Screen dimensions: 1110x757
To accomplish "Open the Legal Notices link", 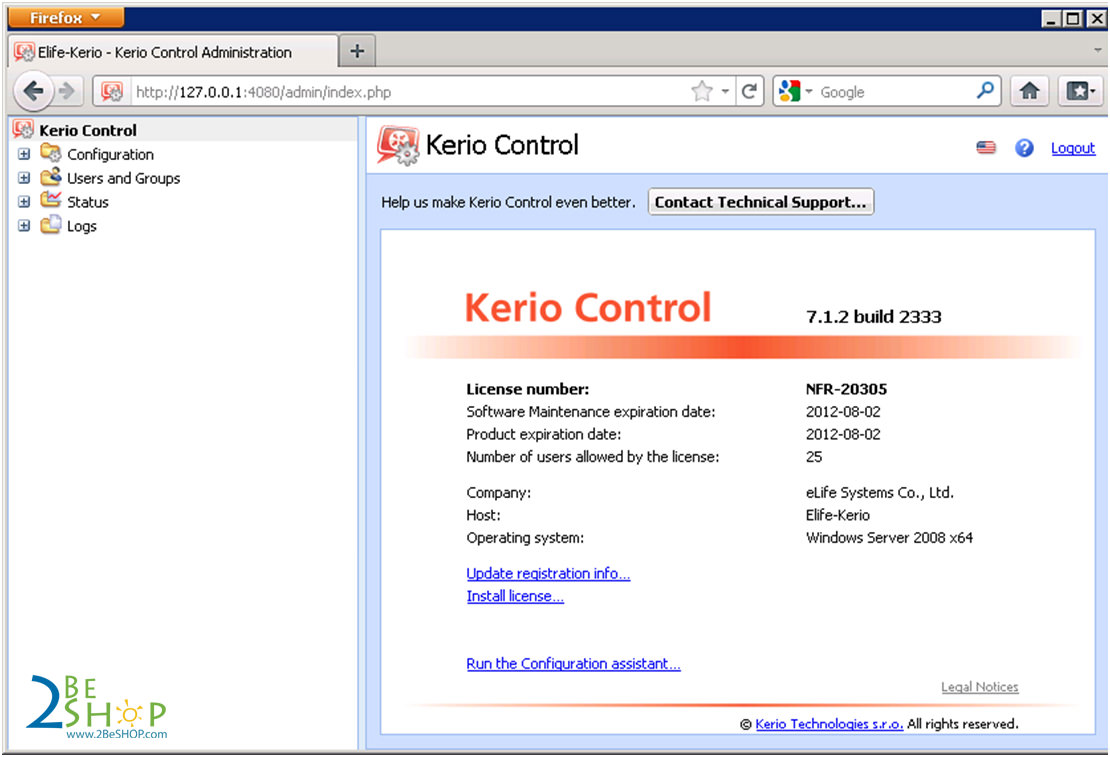I will (980, 687).
